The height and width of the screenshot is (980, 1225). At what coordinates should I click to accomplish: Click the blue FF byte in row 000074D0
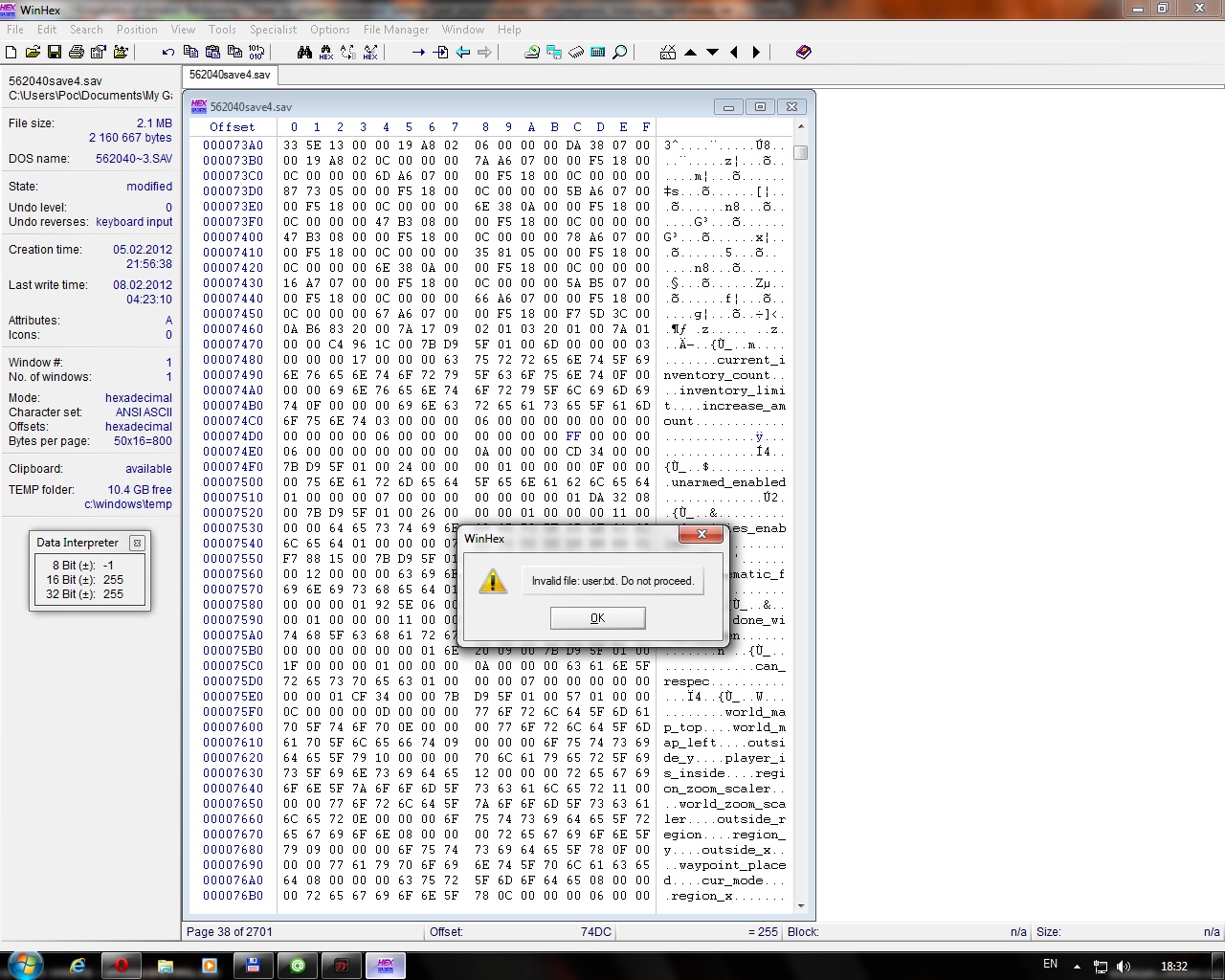pyautogui.click(x=573, y=436)
